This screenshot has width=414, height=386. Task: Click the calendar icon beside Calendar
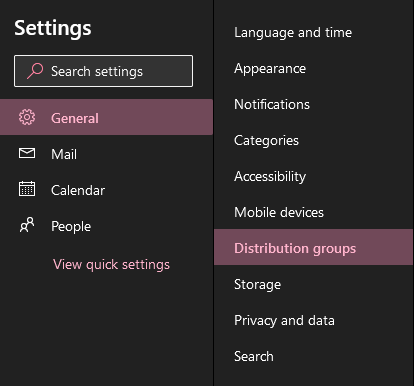pyautogui.click(x=27, y=189)
